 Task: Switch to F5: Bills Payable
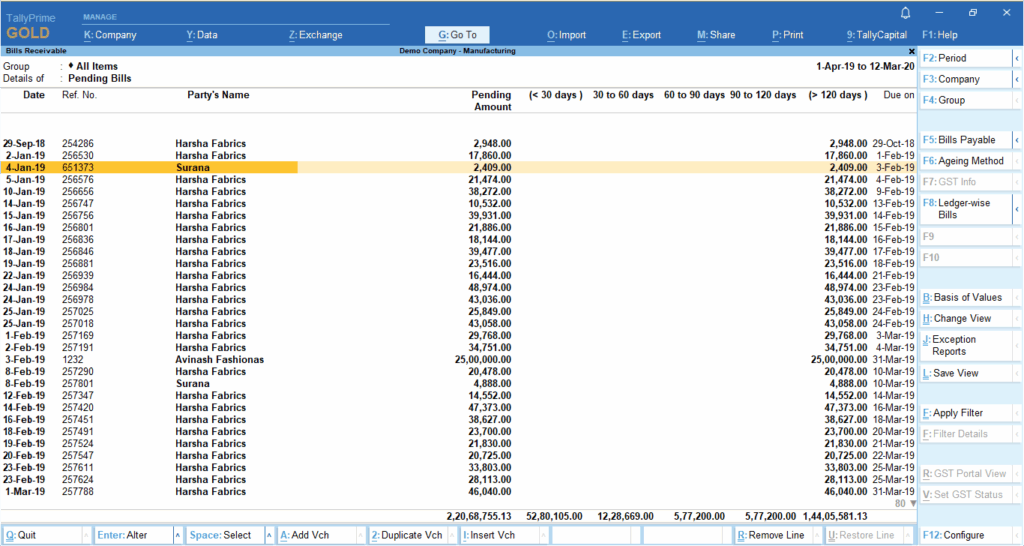(966, 140)
